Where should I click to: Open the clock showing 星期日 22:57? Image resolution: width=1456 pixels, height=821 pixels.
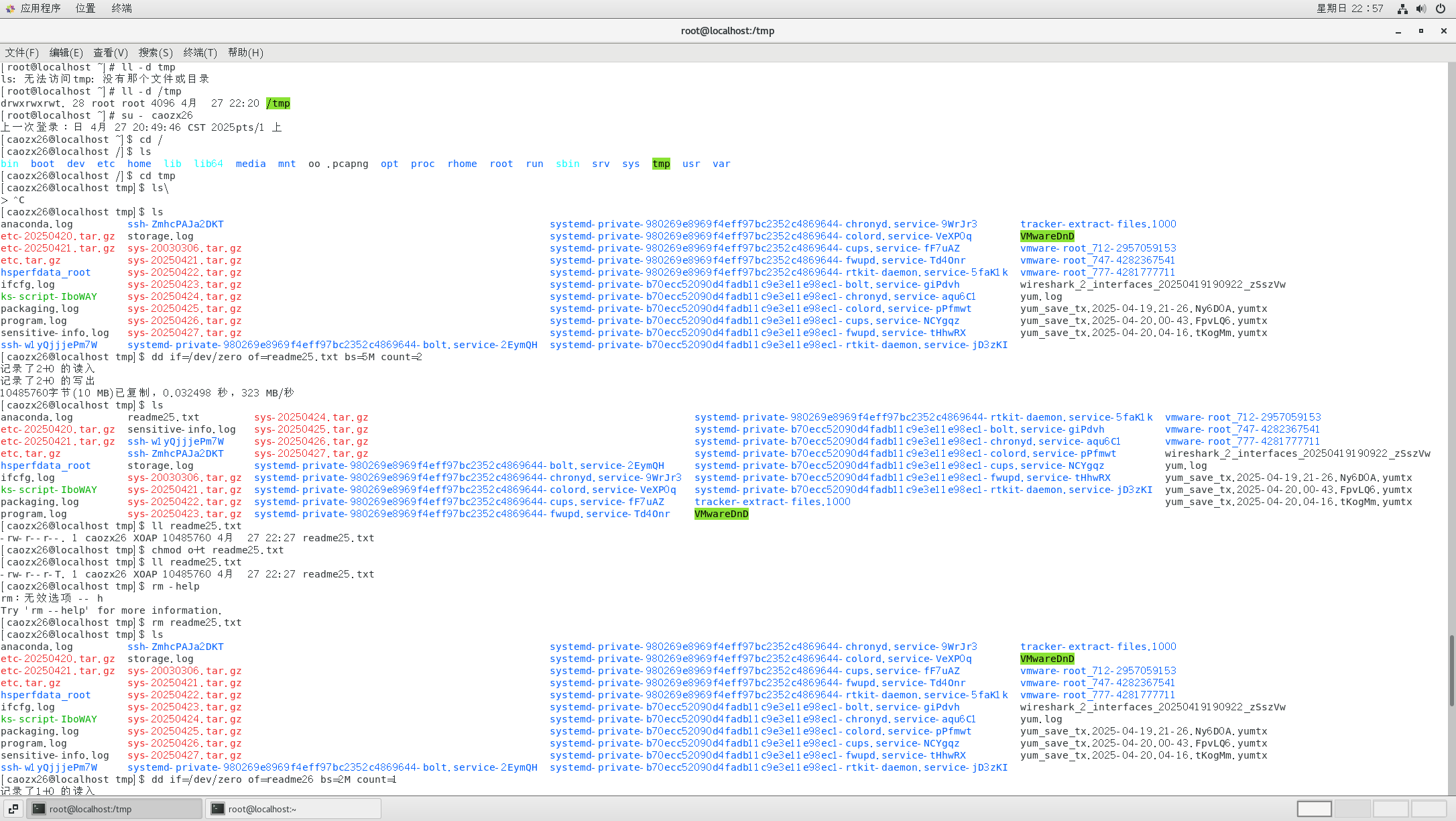[x=1349, y=9]
